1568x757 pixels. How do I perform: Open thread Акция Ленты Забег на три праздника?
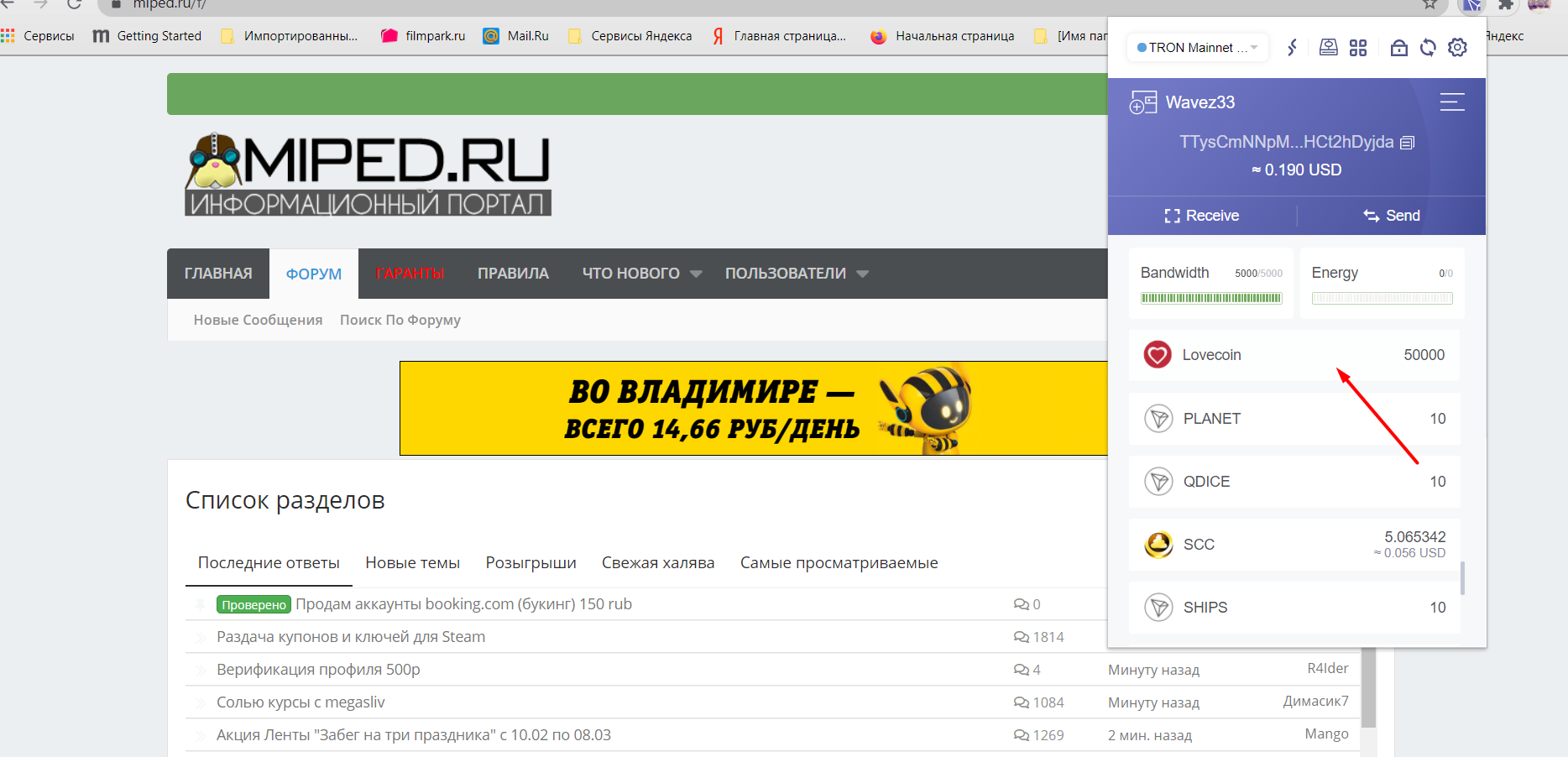click(414, 735)
